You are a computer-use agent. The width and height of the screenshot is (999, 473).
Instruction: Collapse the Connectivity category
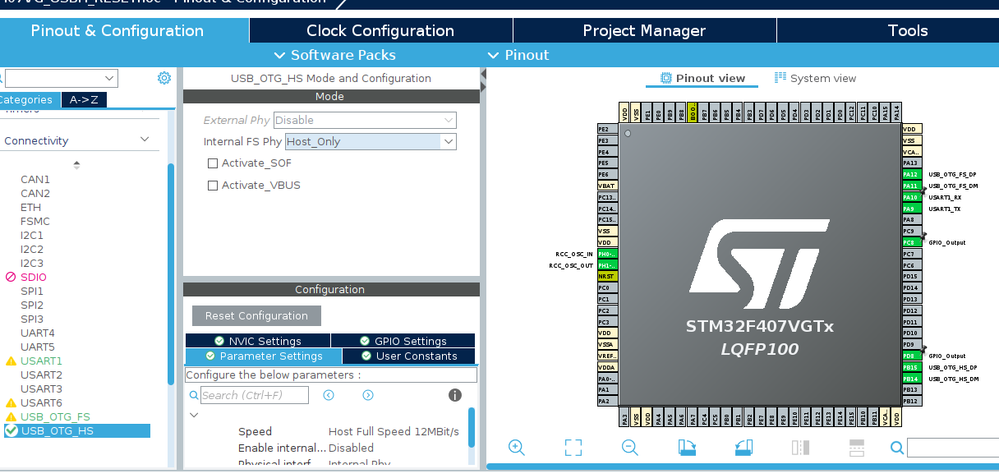point(145,140)
